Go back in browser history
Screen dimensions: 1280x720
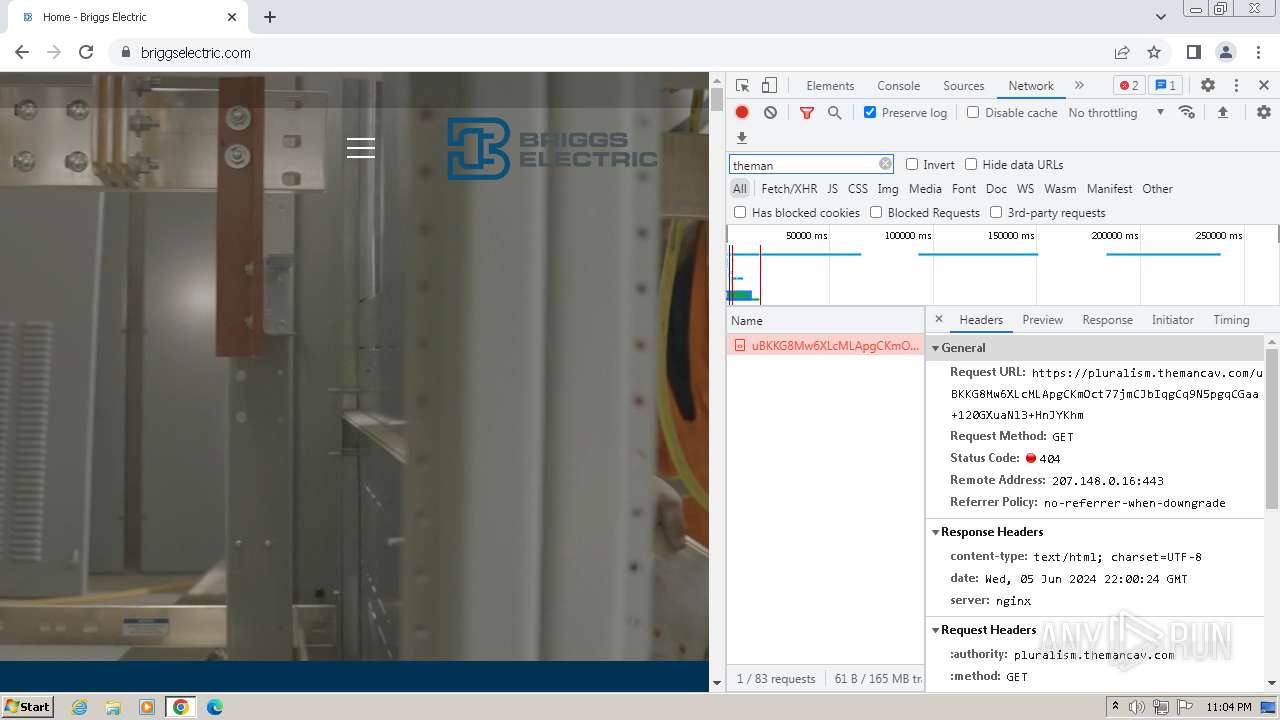coord(22,52)
